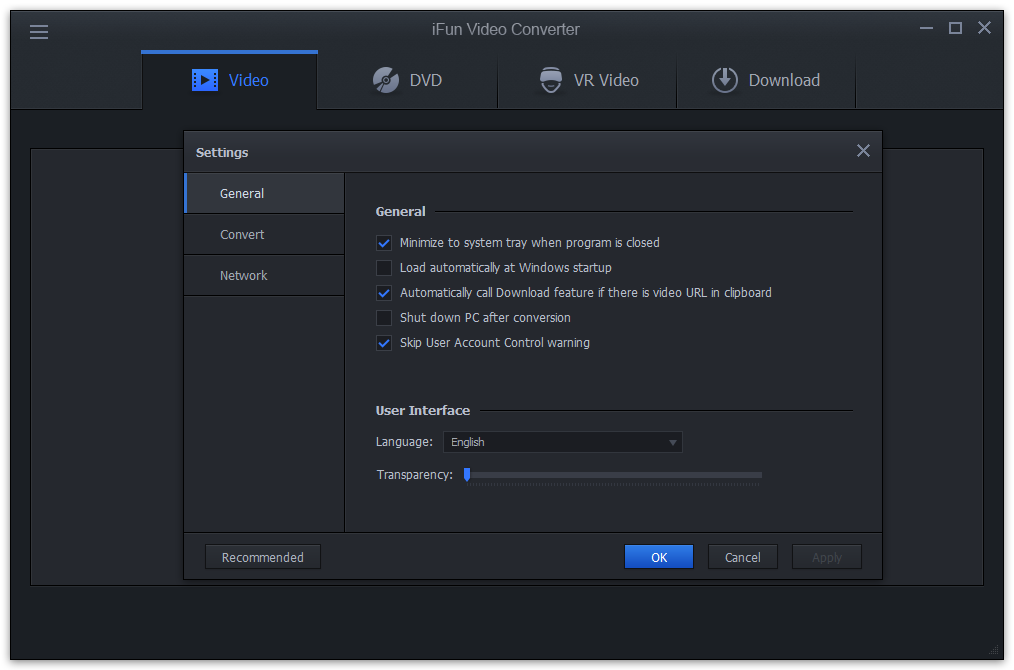The width and height of the screenshot is (1014, 670).
Task: Switch to the Video tab label
Action: pos(248,80)
